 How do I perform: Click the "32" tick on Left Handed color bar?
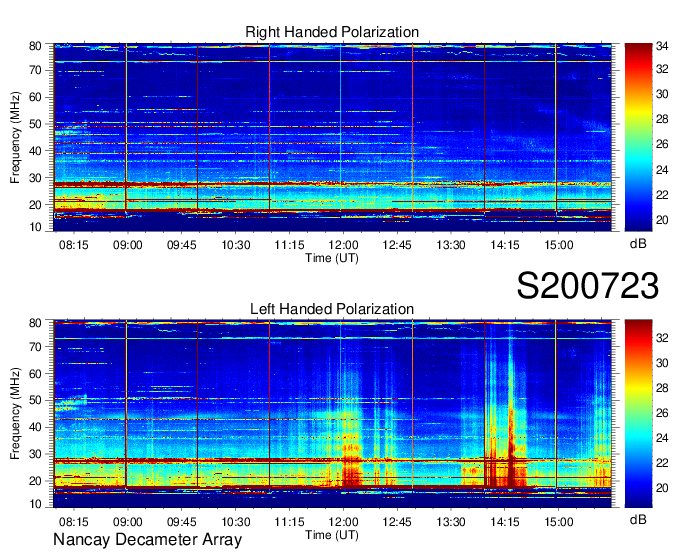[x=662, y=338]
